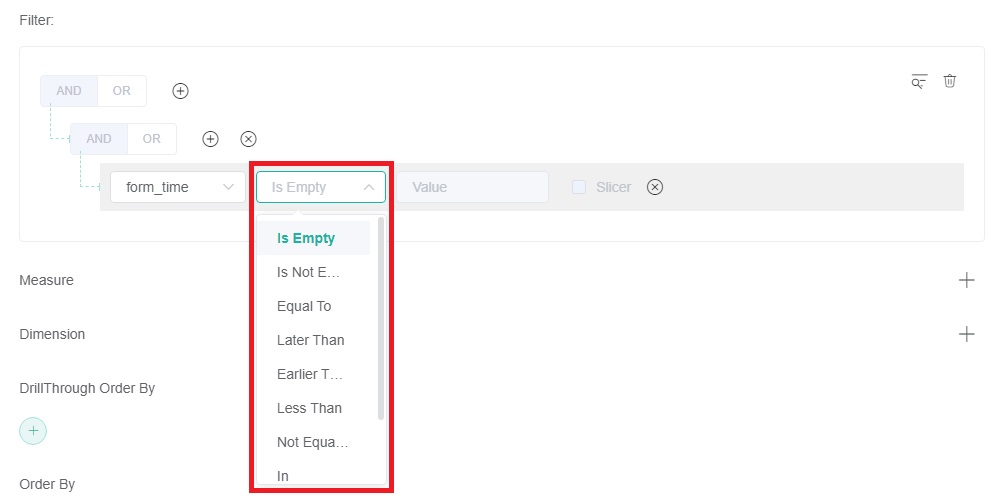Viewport: 1004px width, 500px height.
Task: Add a new Measure with plus icon
Action: point(966,280)
